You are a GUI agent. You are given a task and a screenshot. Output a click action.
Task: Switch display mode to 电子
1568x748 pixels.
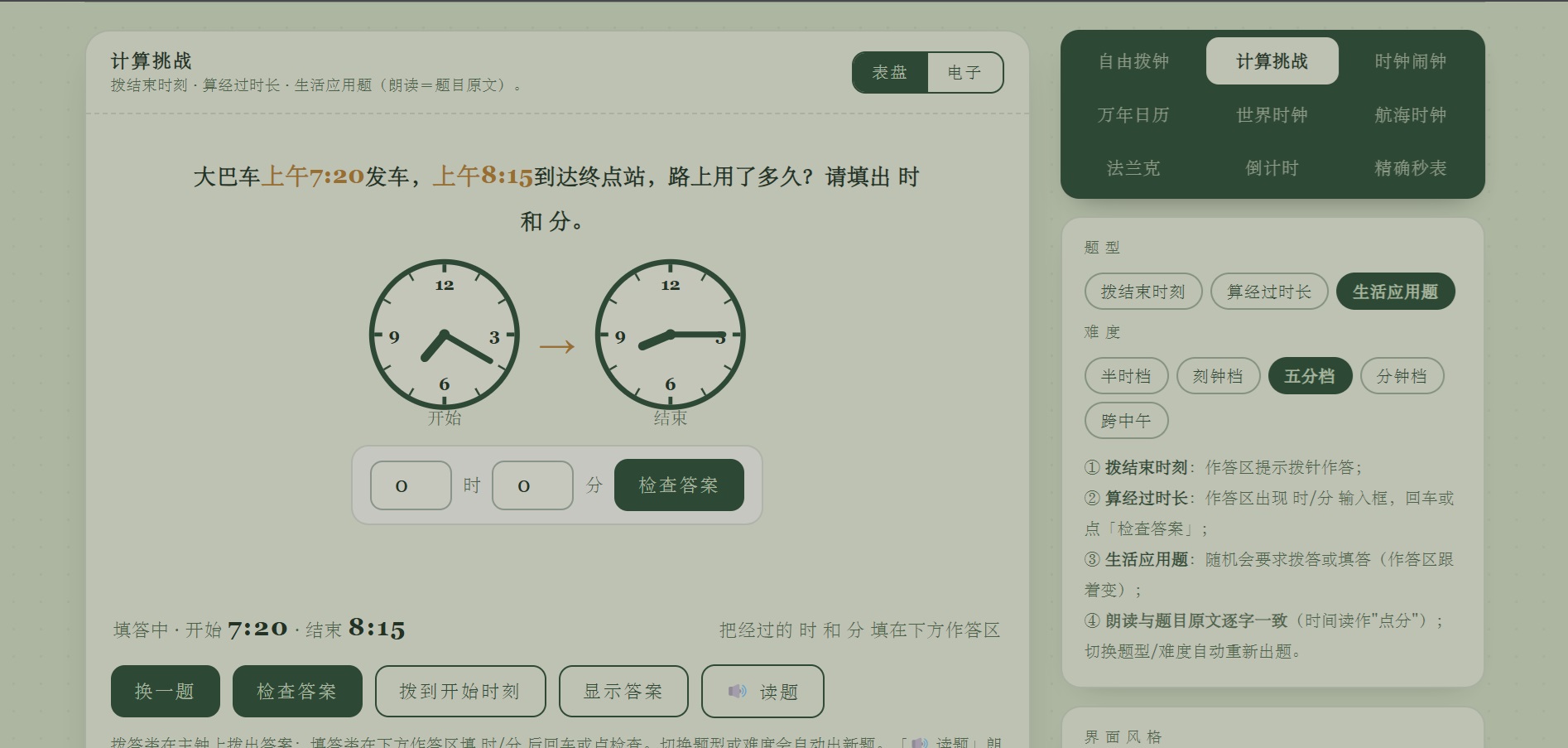(x=964, y=73)
